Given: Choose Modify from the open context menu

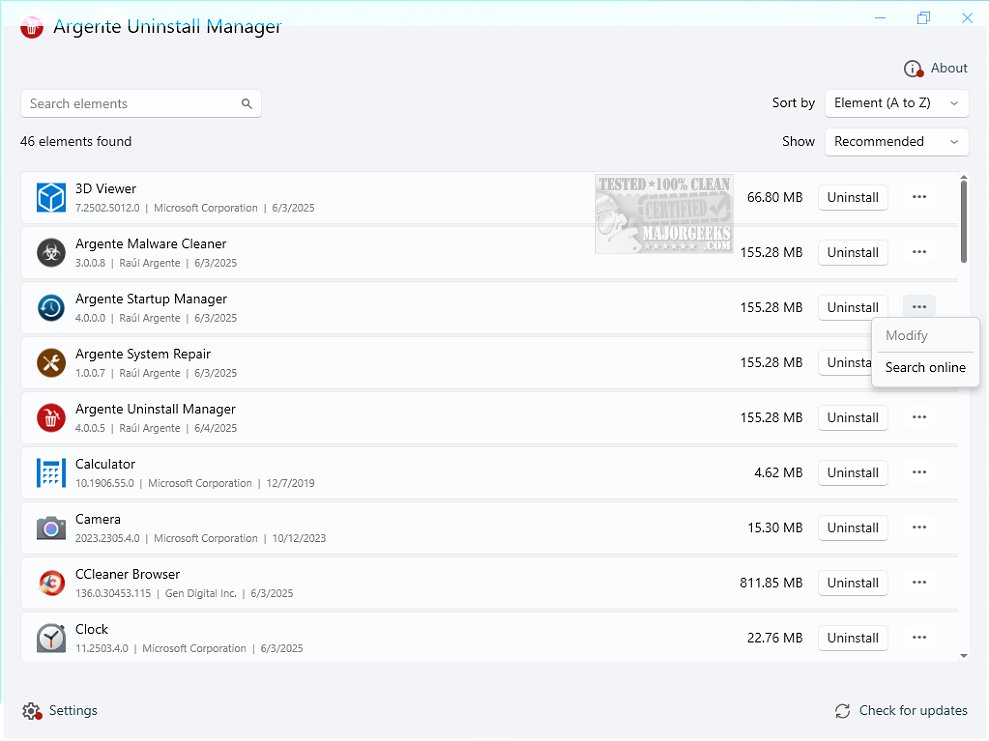Looking at the screenshot, I should pyautogui.click(x=906, y=335).
